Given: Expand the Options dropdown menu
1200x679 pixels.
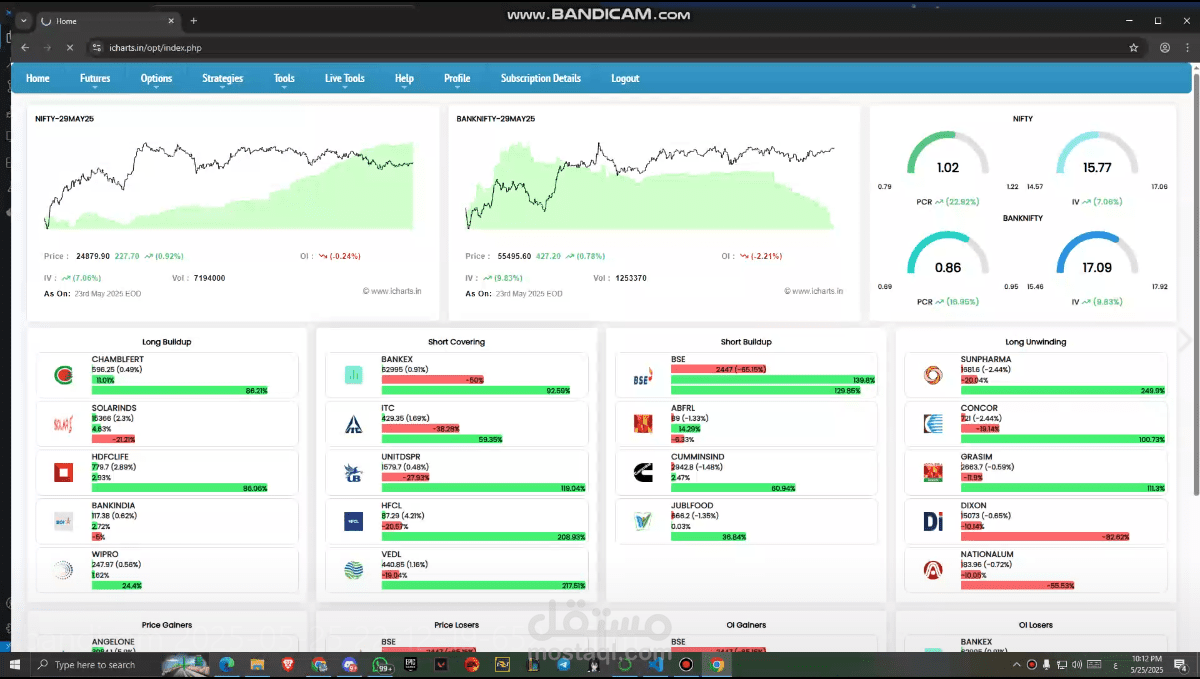Looking at the screenshot, I should click(157, 78).
